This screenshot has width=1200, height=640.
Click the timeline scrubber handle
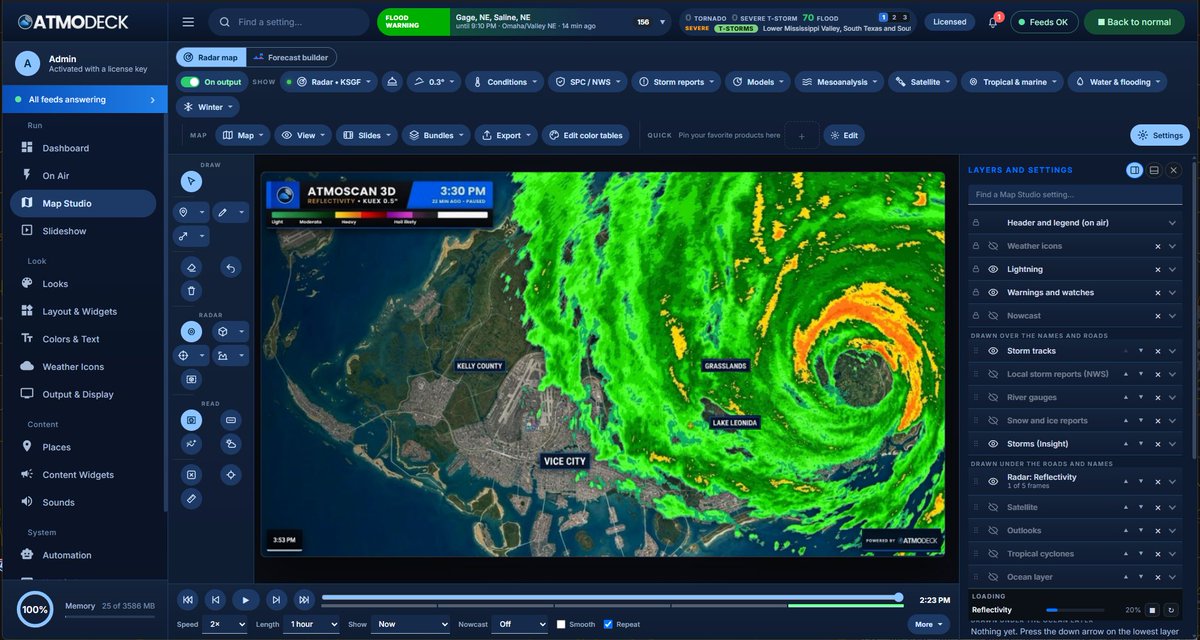(x=899, y=597)
